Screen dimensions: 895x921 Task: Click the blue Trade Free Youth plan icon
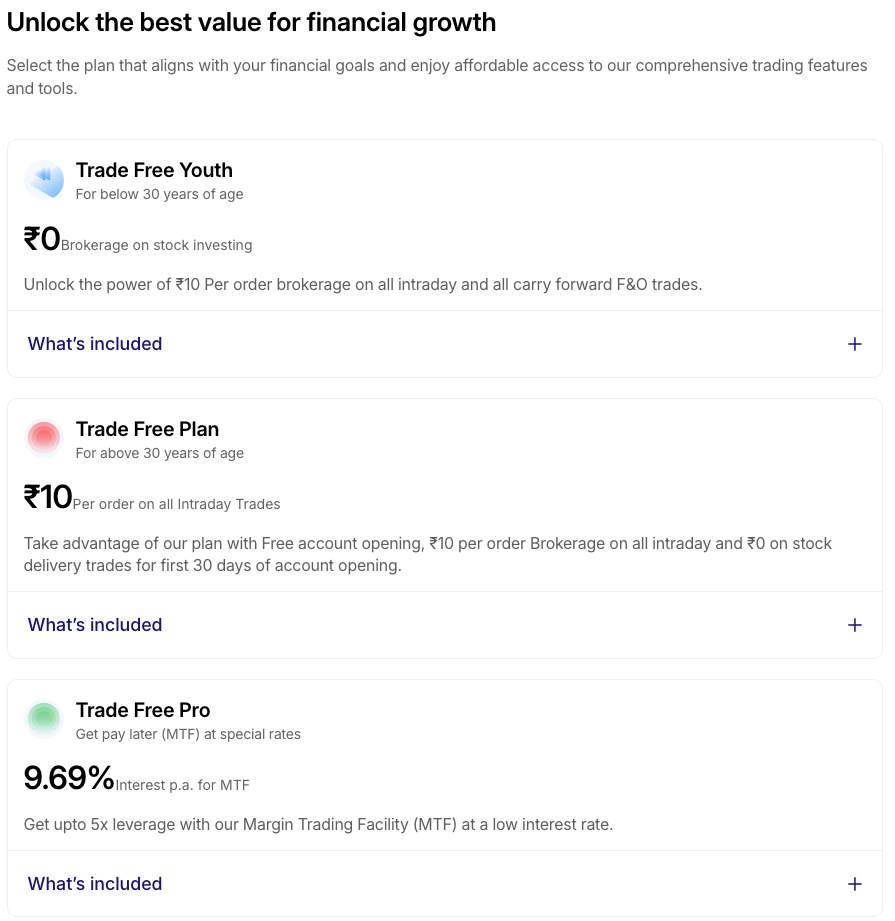click(x=44, y=180)
